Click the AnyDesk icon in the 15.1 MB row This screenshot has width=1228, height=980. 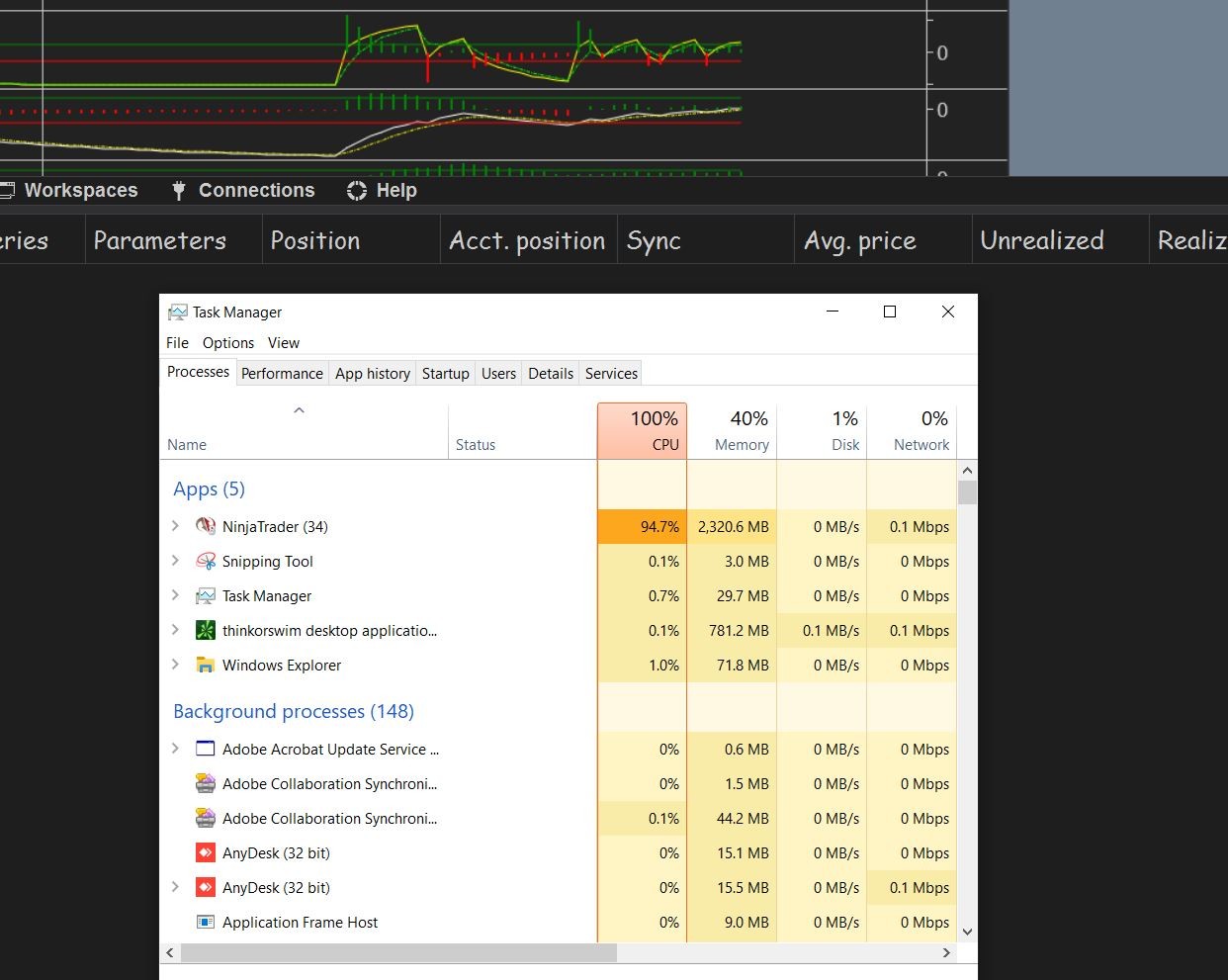(206, 852)
